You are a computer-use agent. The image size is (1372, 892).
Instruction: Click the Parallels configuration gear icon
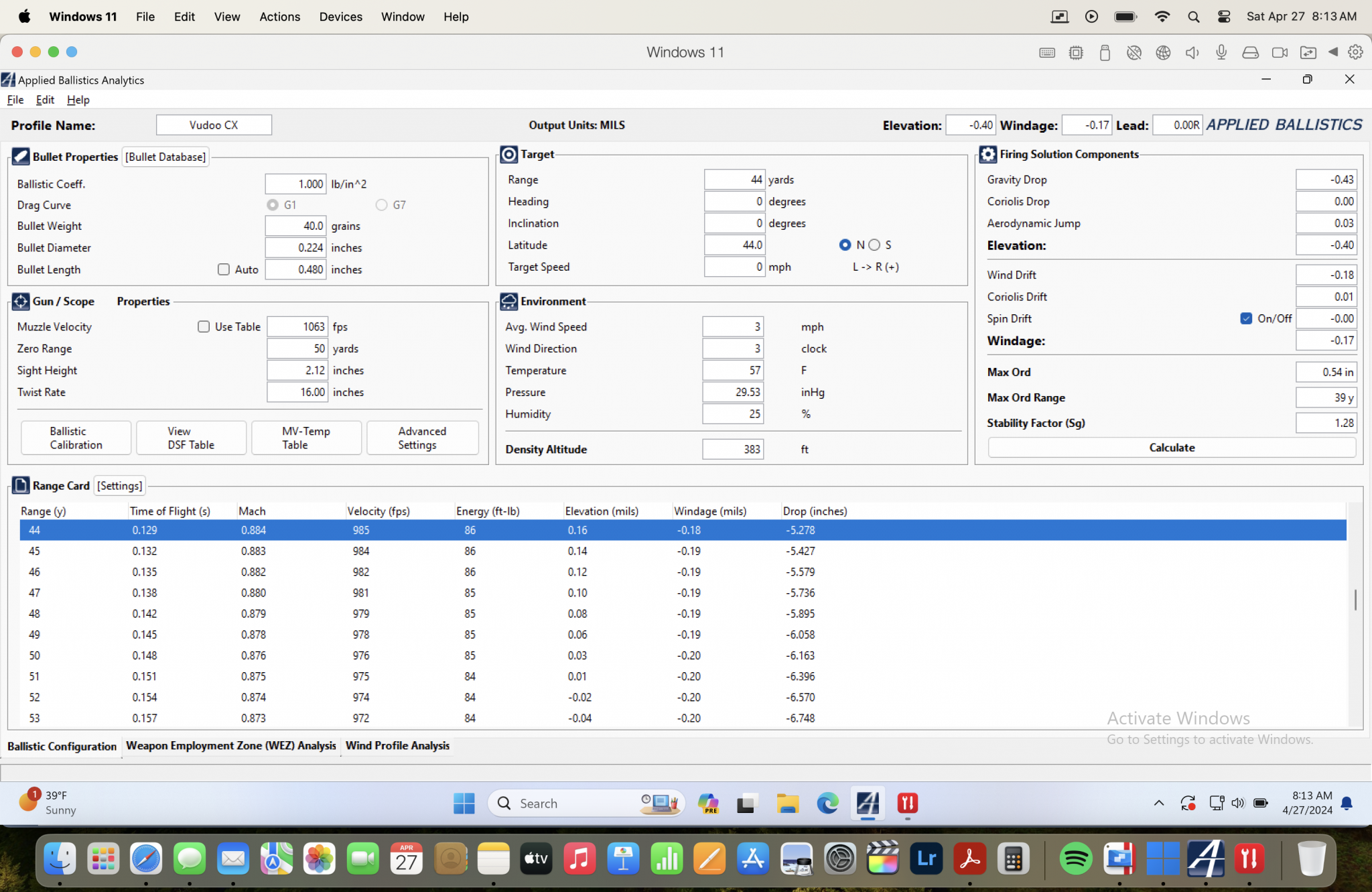point(1355,52)
